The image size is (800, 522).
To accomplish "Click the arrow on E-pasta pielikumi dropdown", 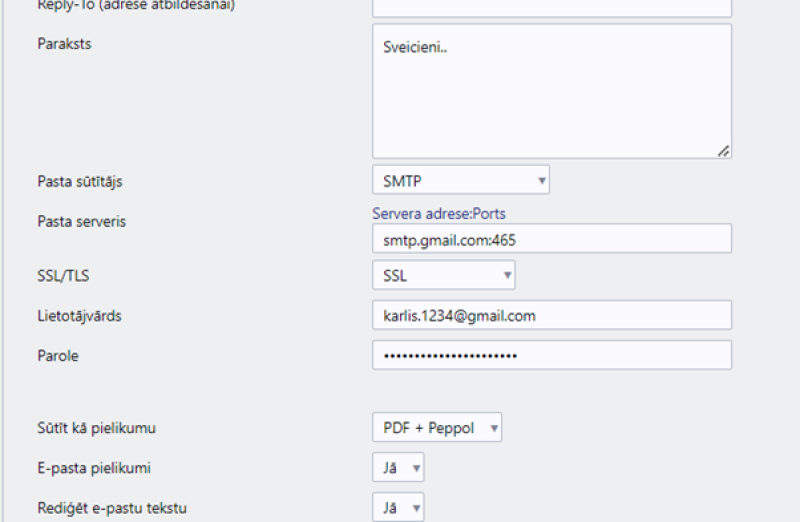I will (416, 467).
